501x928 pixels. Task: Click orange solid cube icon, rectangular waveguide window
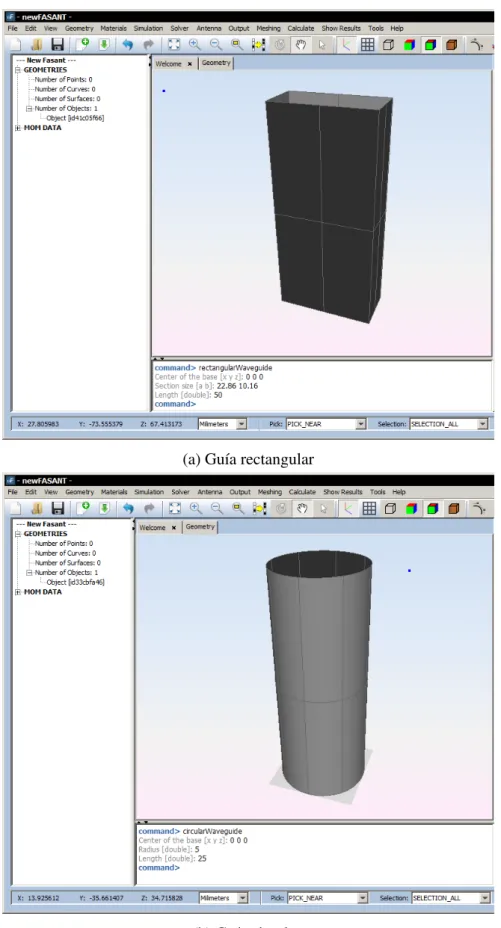(451, 44)
